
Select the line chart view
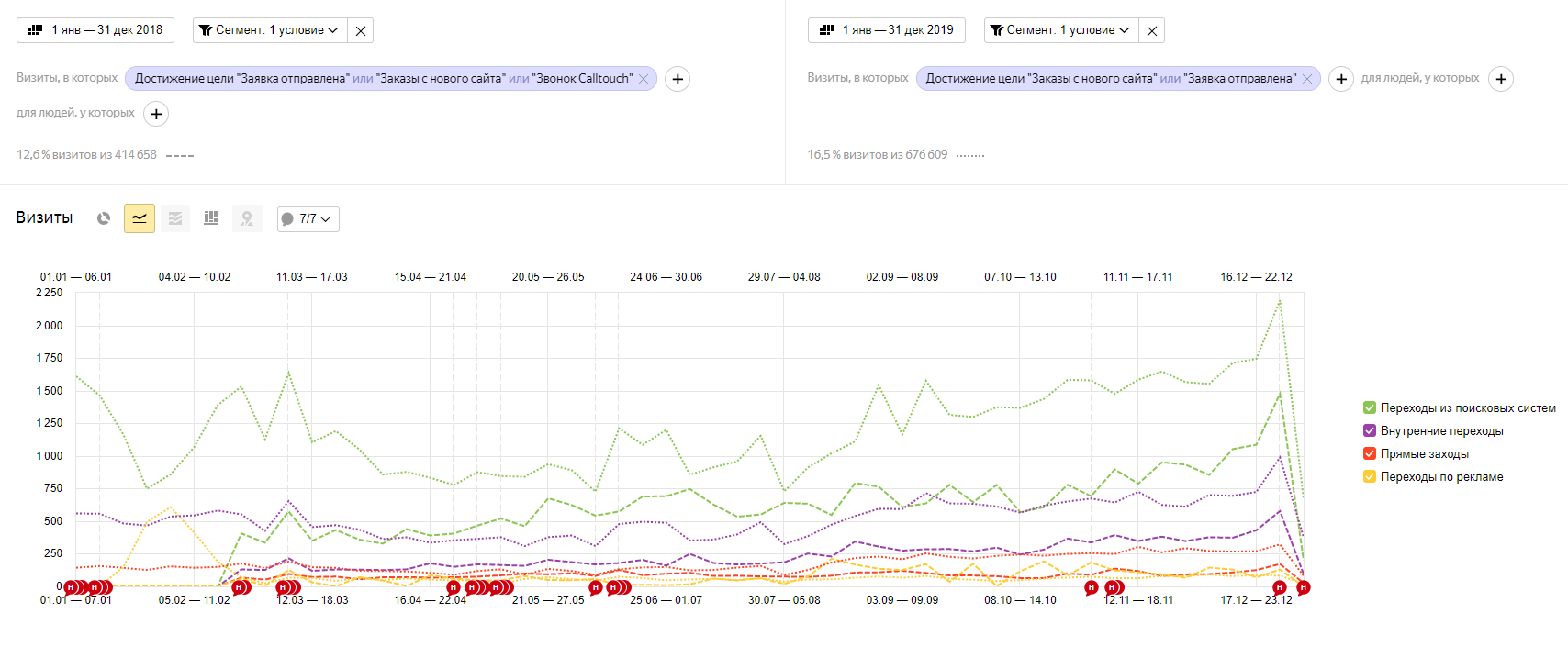(x=140, y=218)
